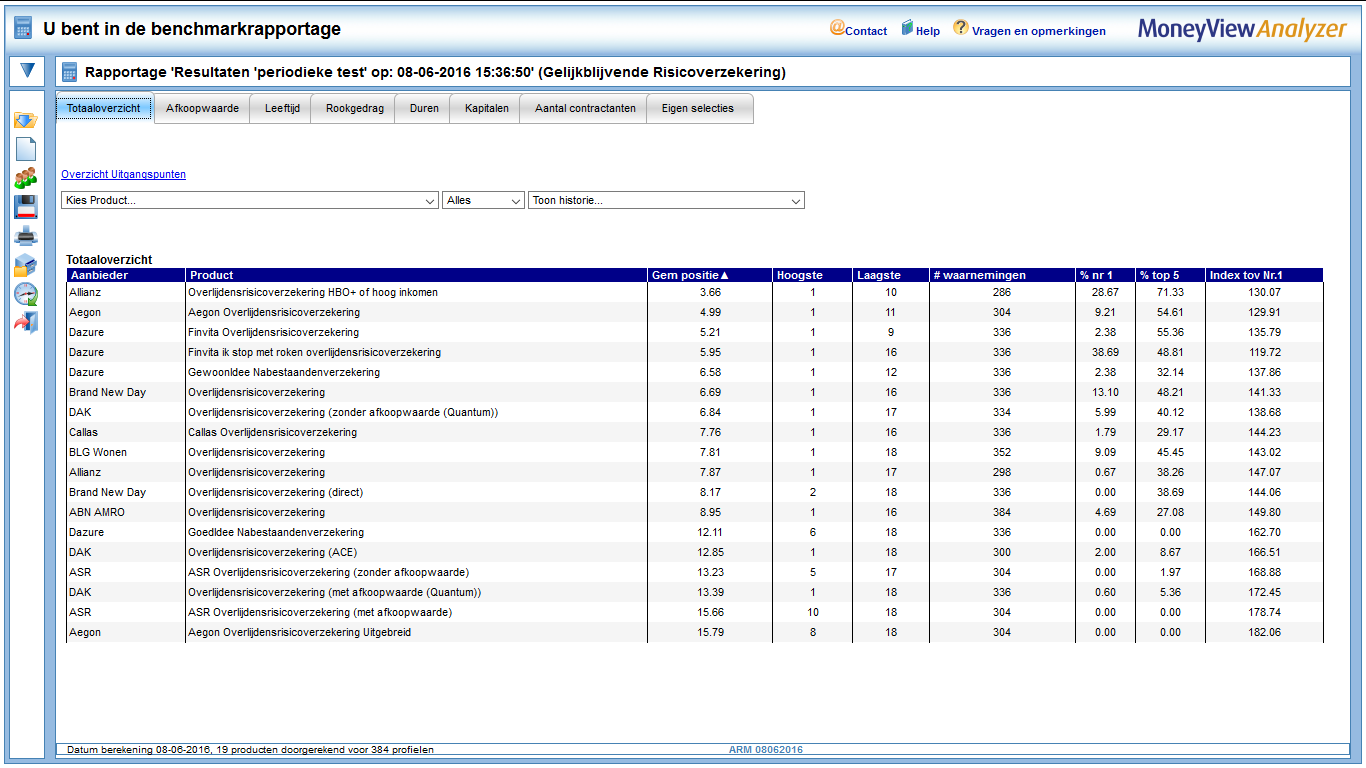
Task: Click the blue down-triangle menu toggle
Action: (26, 71)
